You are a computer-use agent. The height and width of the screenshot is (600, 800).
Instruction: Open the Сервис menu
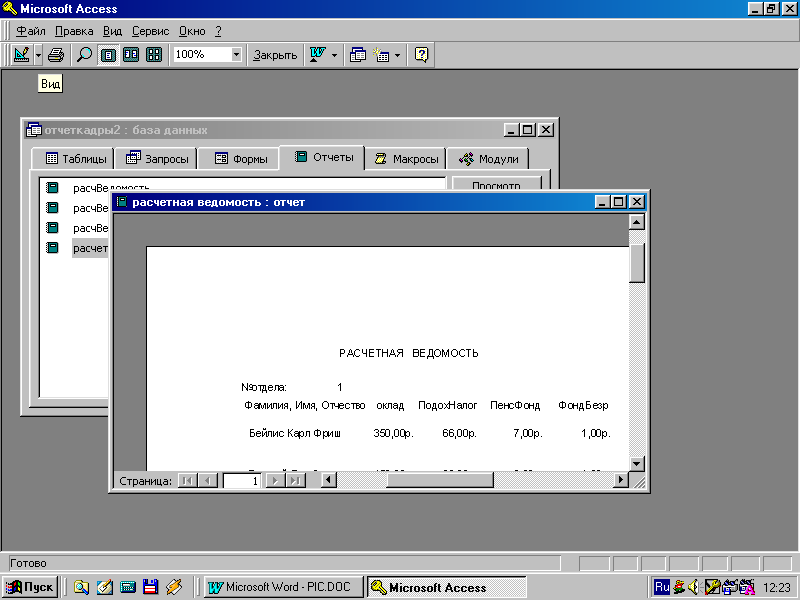click(x=151, y=31)
